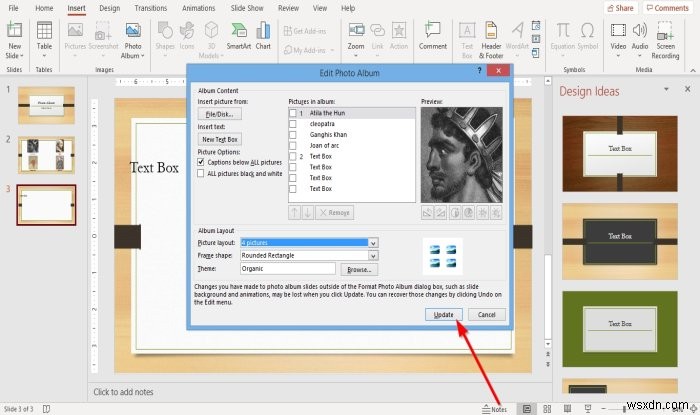Select slide 2 thumbnail in slide panel
Viewport: 700px width, 415px height.
click(x=46, y=155)
